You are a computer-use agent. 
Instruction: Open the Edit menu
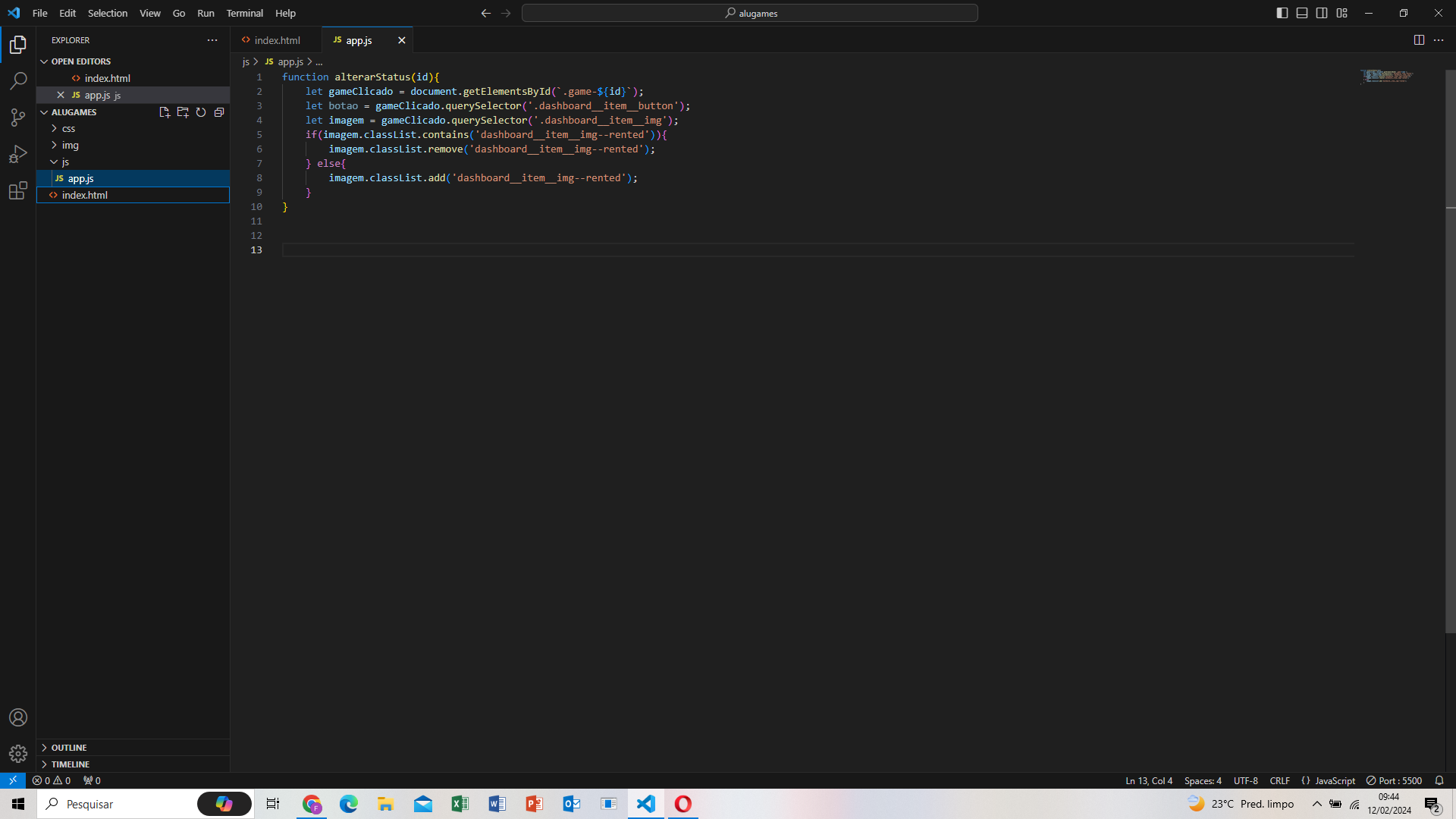[x=67, y=13]
